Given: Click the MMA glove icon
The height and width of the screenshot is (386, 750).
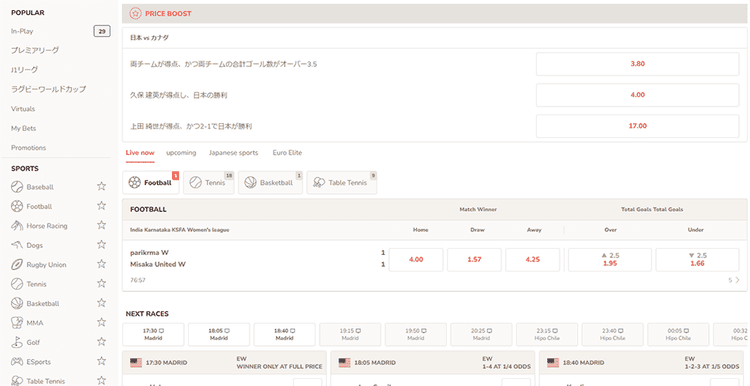Looking at the screenshot, I should click(17, 323).
